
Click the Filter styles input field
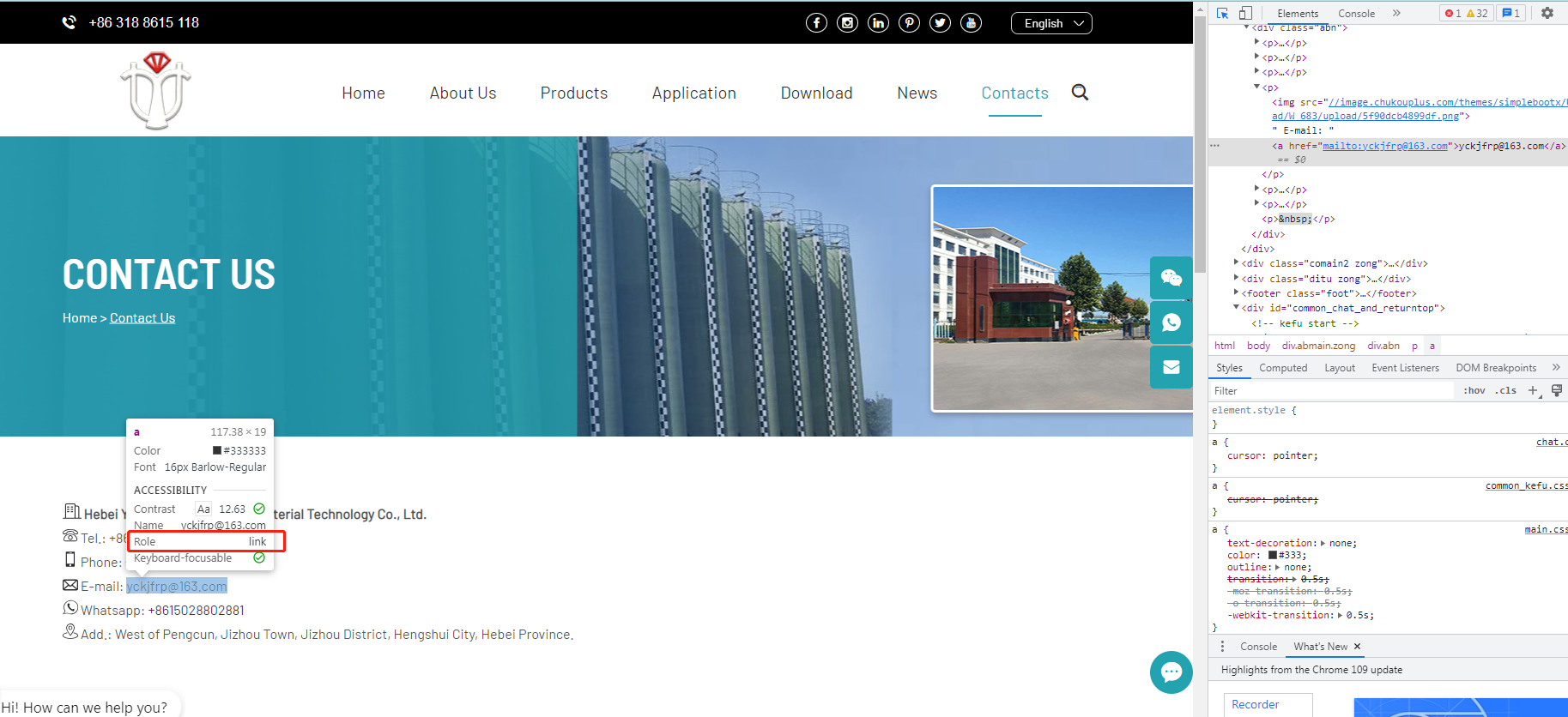click(x=1332, y=390)
